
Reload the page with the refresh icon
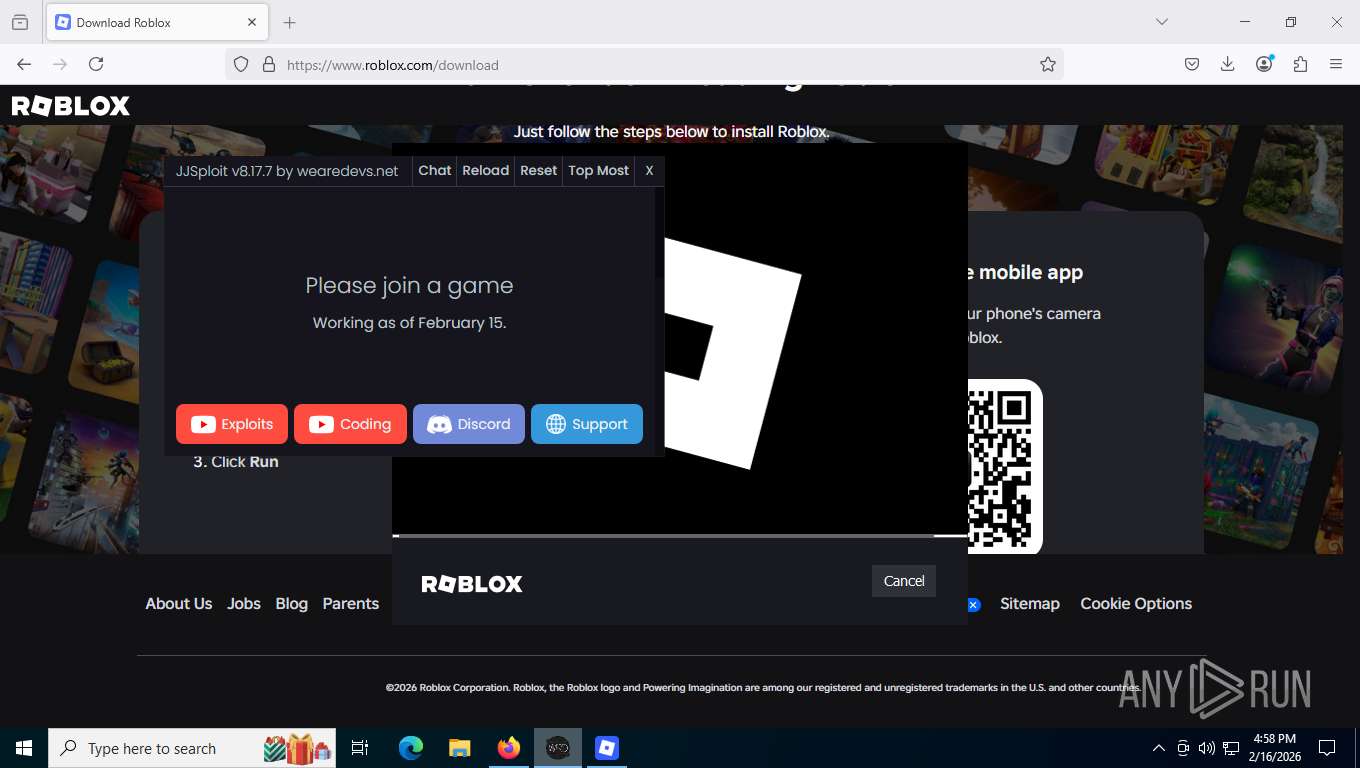pos(96,64)
